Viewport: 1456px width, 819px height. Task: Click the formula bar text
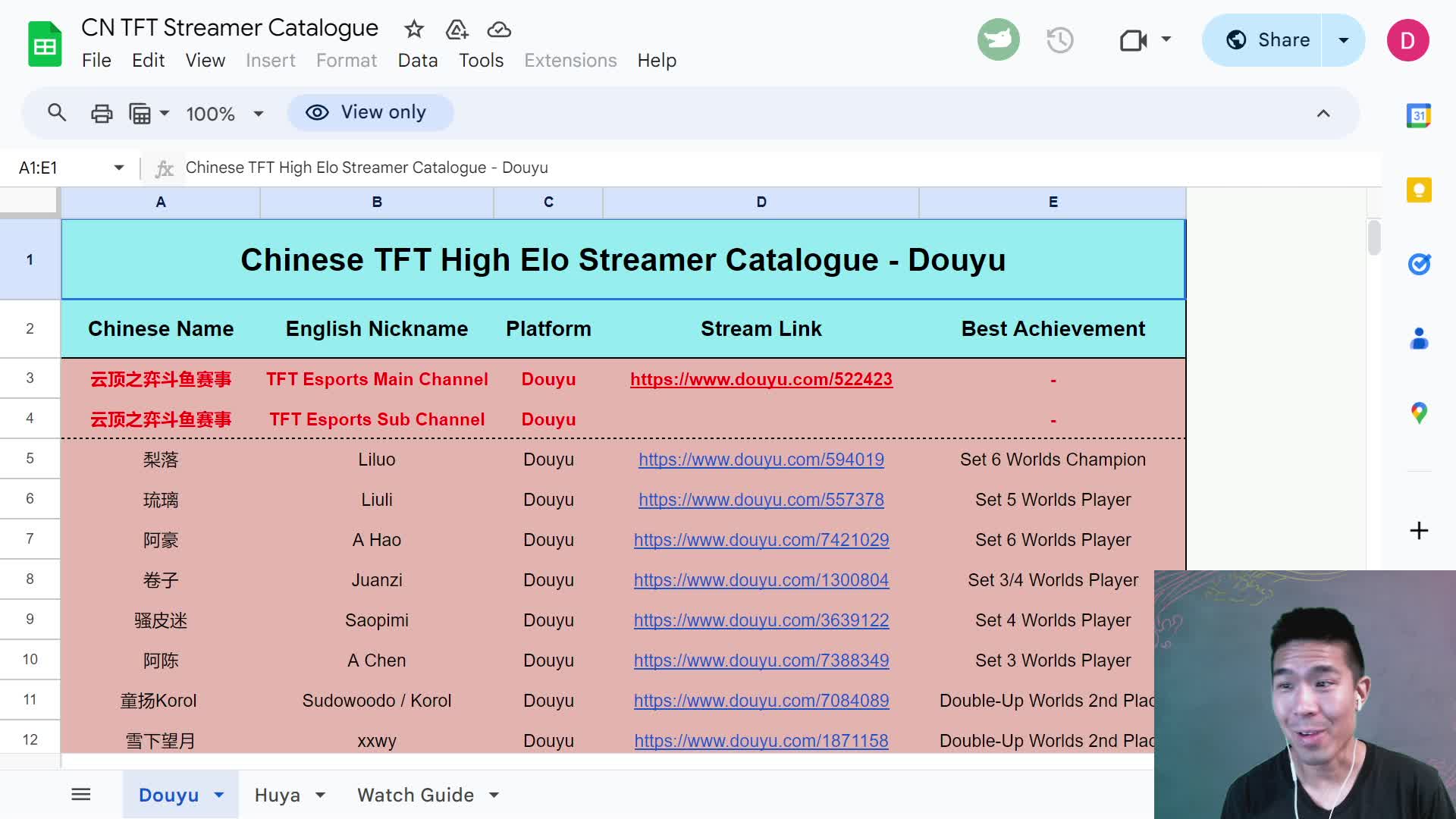(366, 168)
